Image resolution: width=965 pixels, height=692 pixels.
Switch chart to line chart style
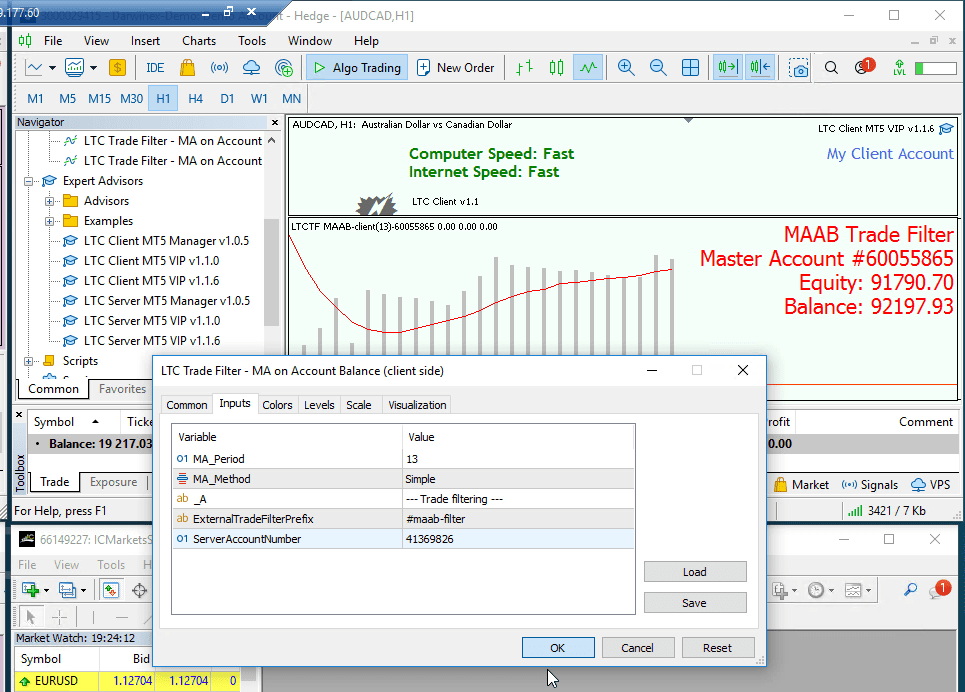588,68
